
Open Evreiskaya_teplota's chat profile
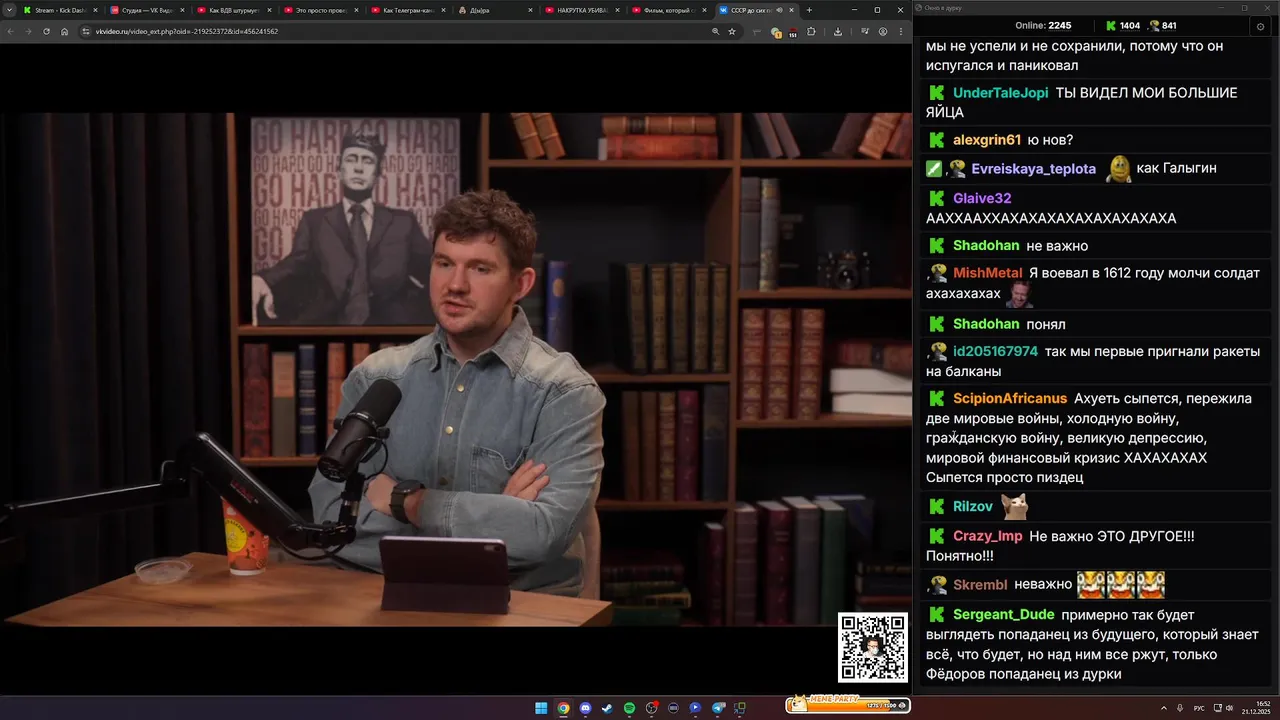tap(1033, 169)
